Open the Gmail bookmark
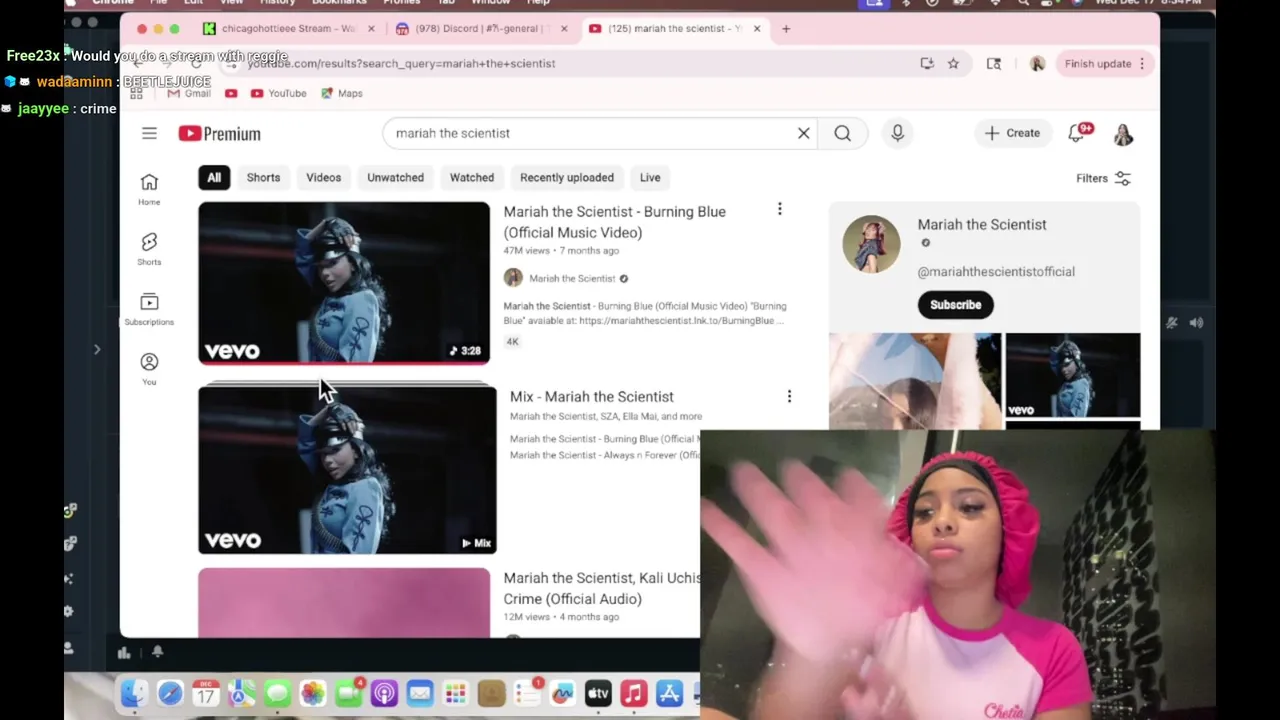Image resolution: width=1280 pixels, height=720 pixels. coord(189,93)
